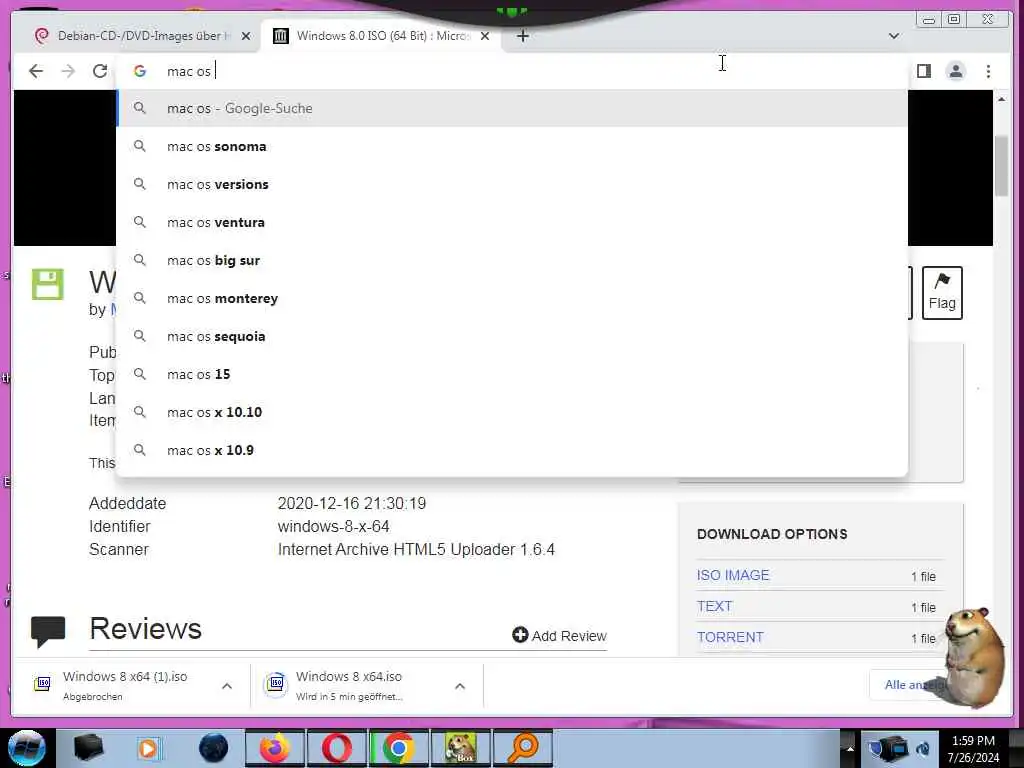Open Chrome's three-dot menu
The height and width of the screenshot is (768, 1024).
click(988, 71)
